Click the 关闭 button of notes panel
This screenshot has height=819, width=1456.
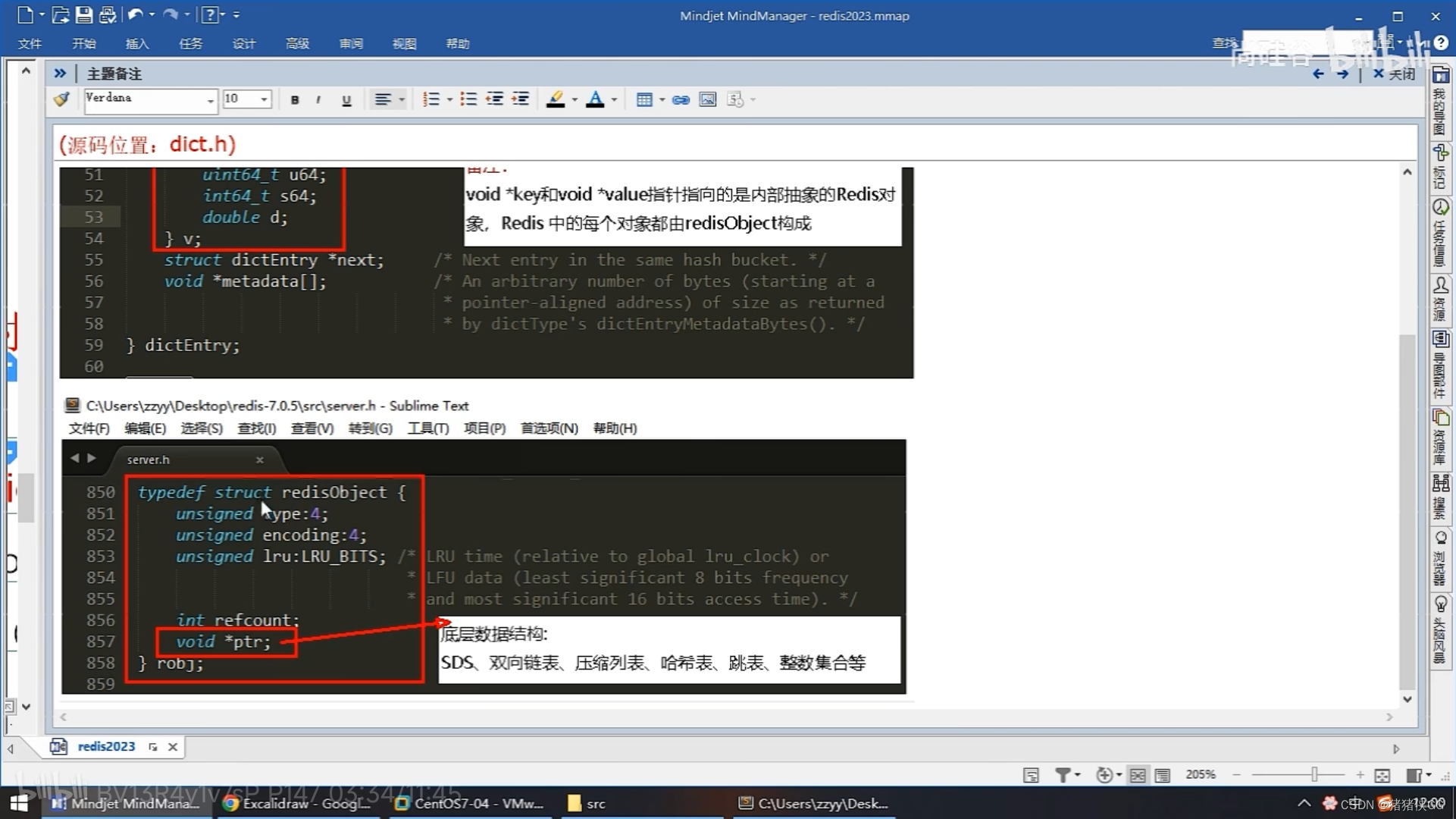click(1395, 74)
